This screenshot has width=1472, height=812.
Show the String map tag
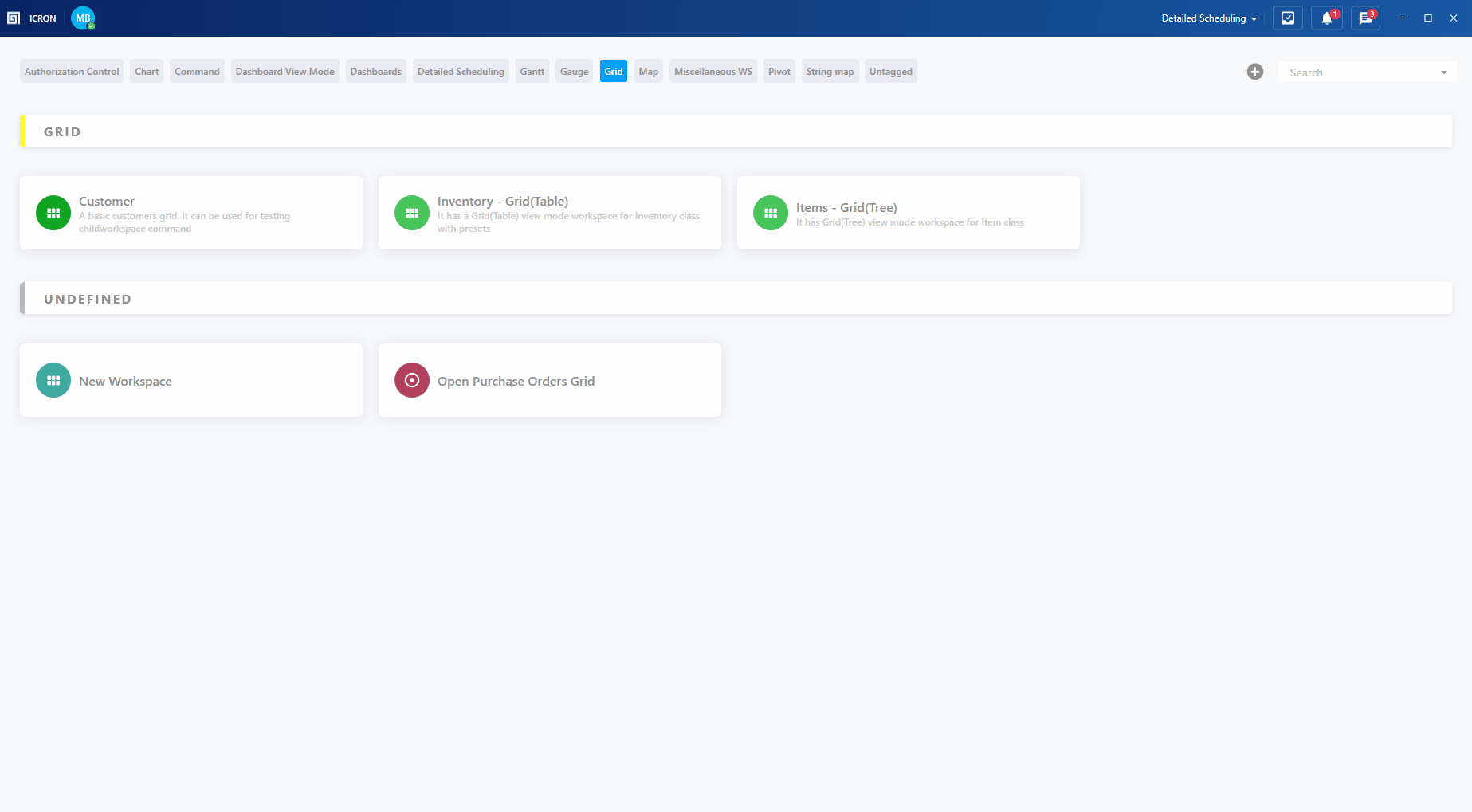coord(830,72)
